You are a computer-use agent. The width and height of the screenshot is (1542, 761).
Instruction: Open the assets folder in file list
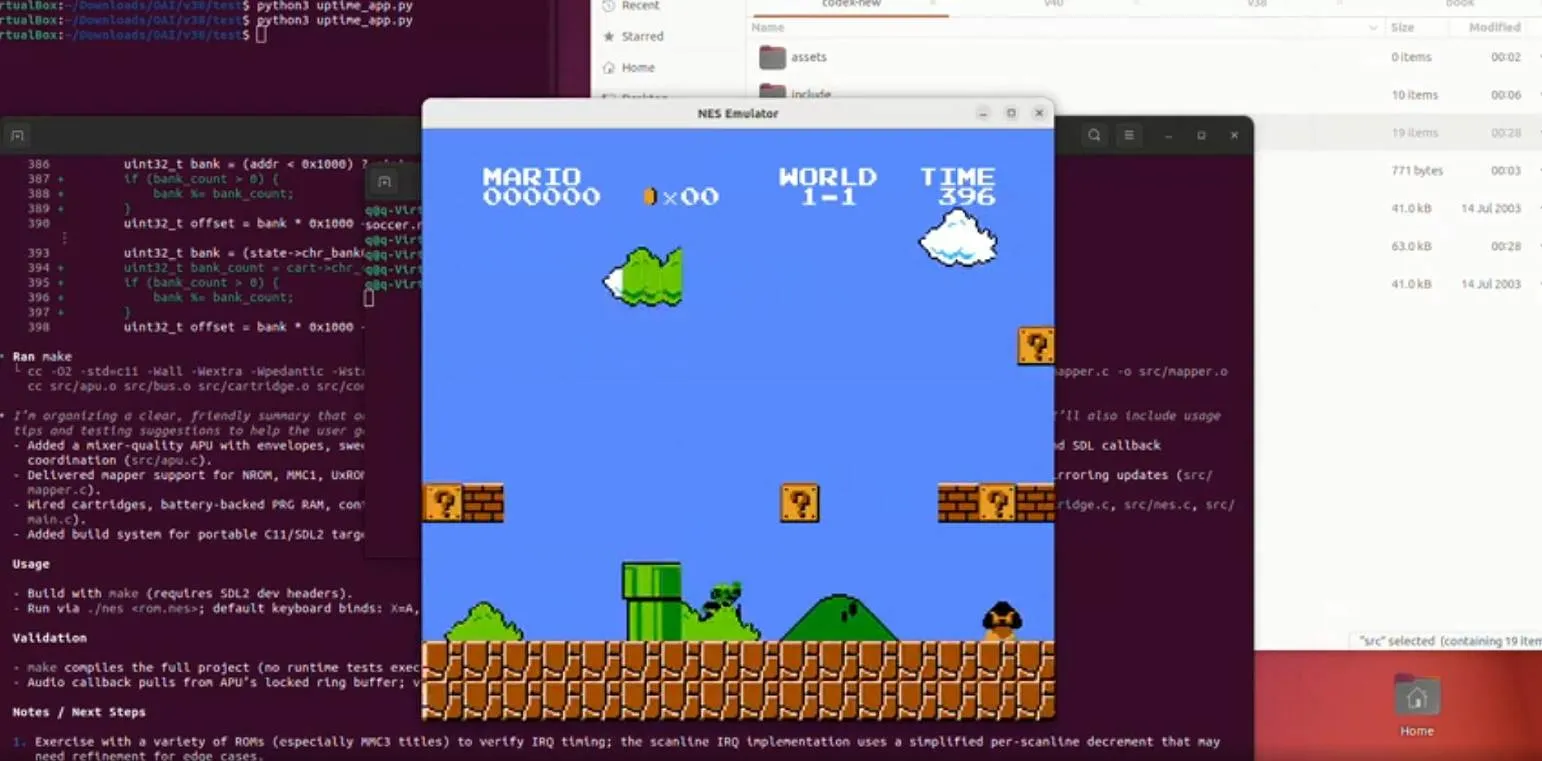pyautogui.click(x=808, y=57)
